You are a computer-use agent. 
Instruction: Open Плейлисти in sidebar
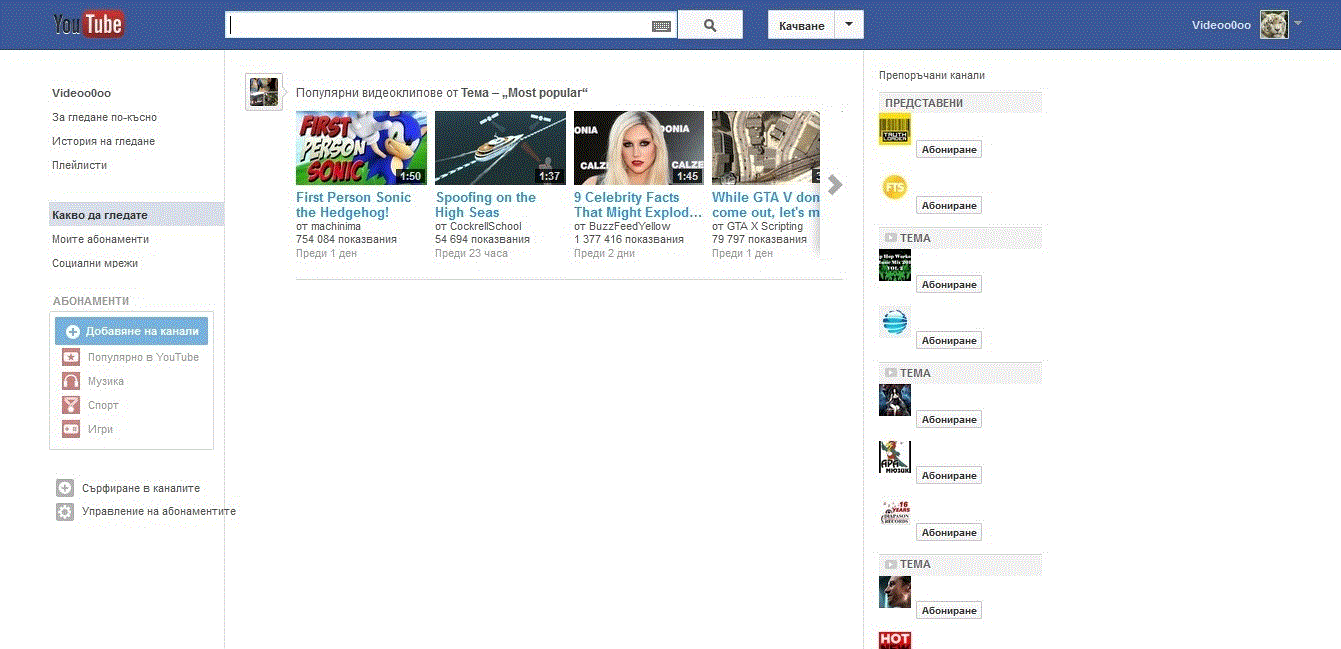point(79,165)
